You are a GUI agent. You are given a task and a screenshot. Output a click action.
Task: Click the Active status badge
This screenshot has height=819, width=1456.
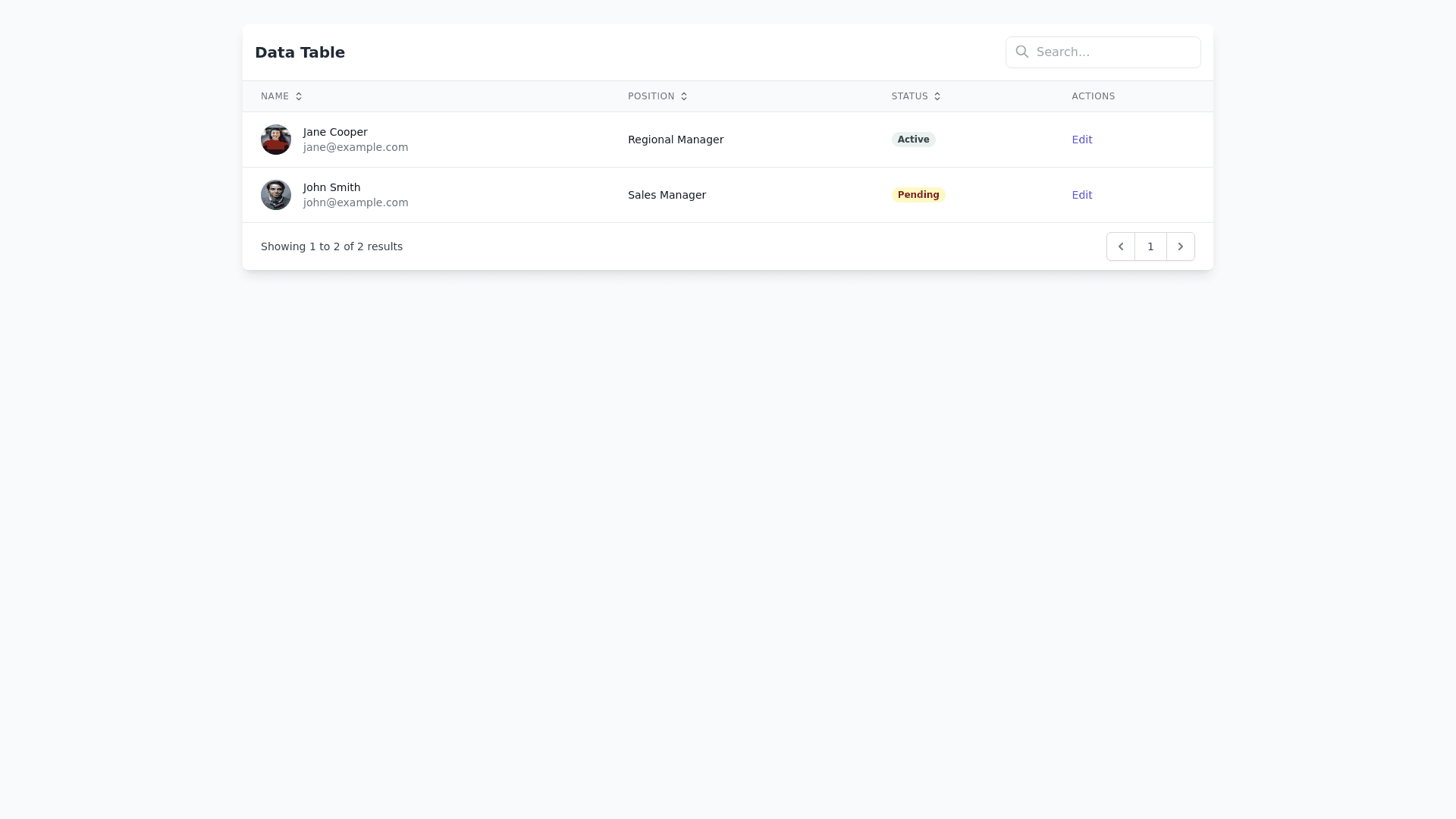pyautogui.click(x=913, y=140)
